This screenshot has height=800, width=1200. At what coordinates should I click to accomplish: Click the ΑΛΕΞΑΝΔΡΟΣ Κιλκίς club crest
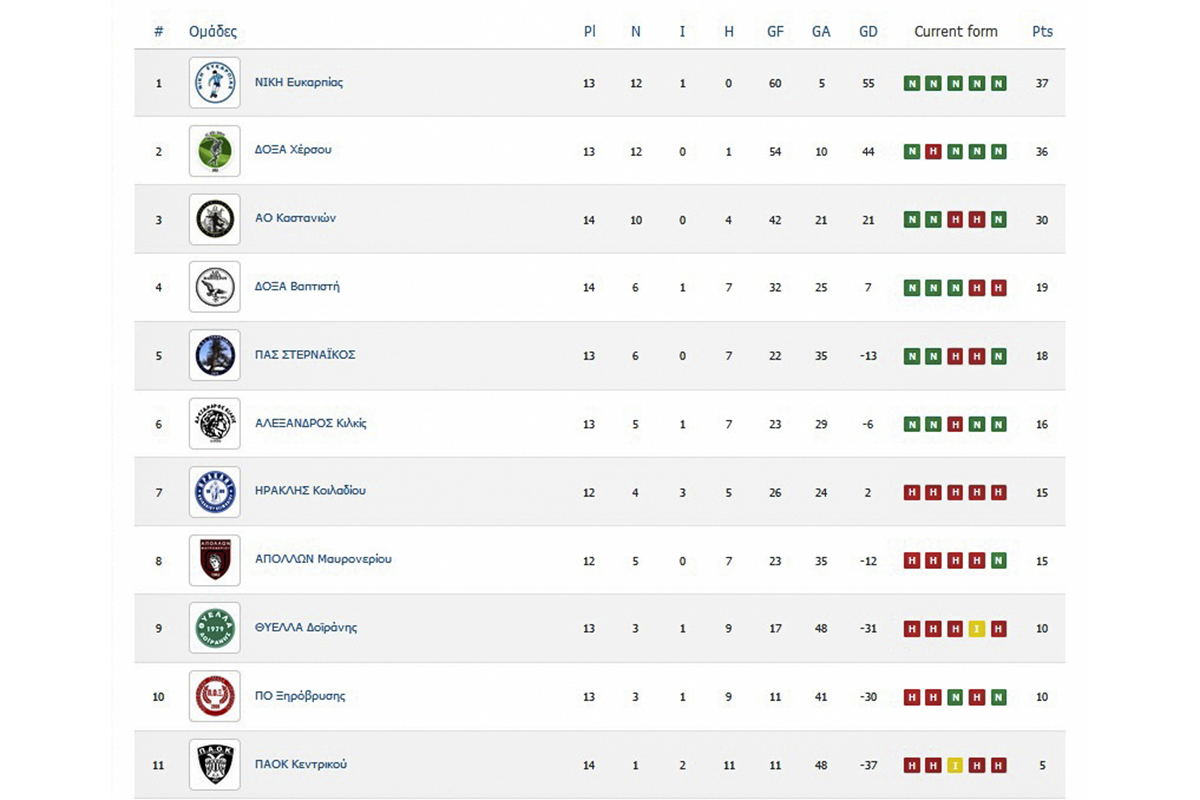point(214,423)
